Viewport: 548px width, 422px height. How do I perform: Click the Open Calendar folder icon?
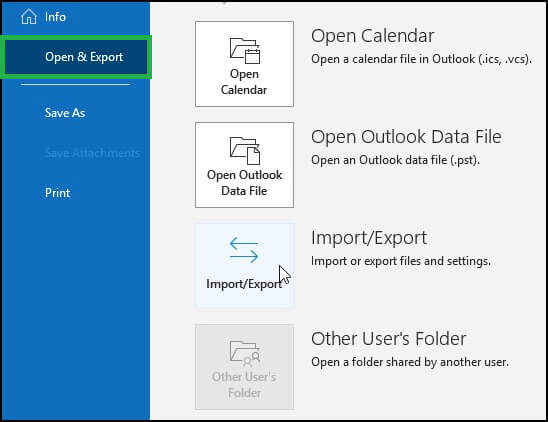245,51
